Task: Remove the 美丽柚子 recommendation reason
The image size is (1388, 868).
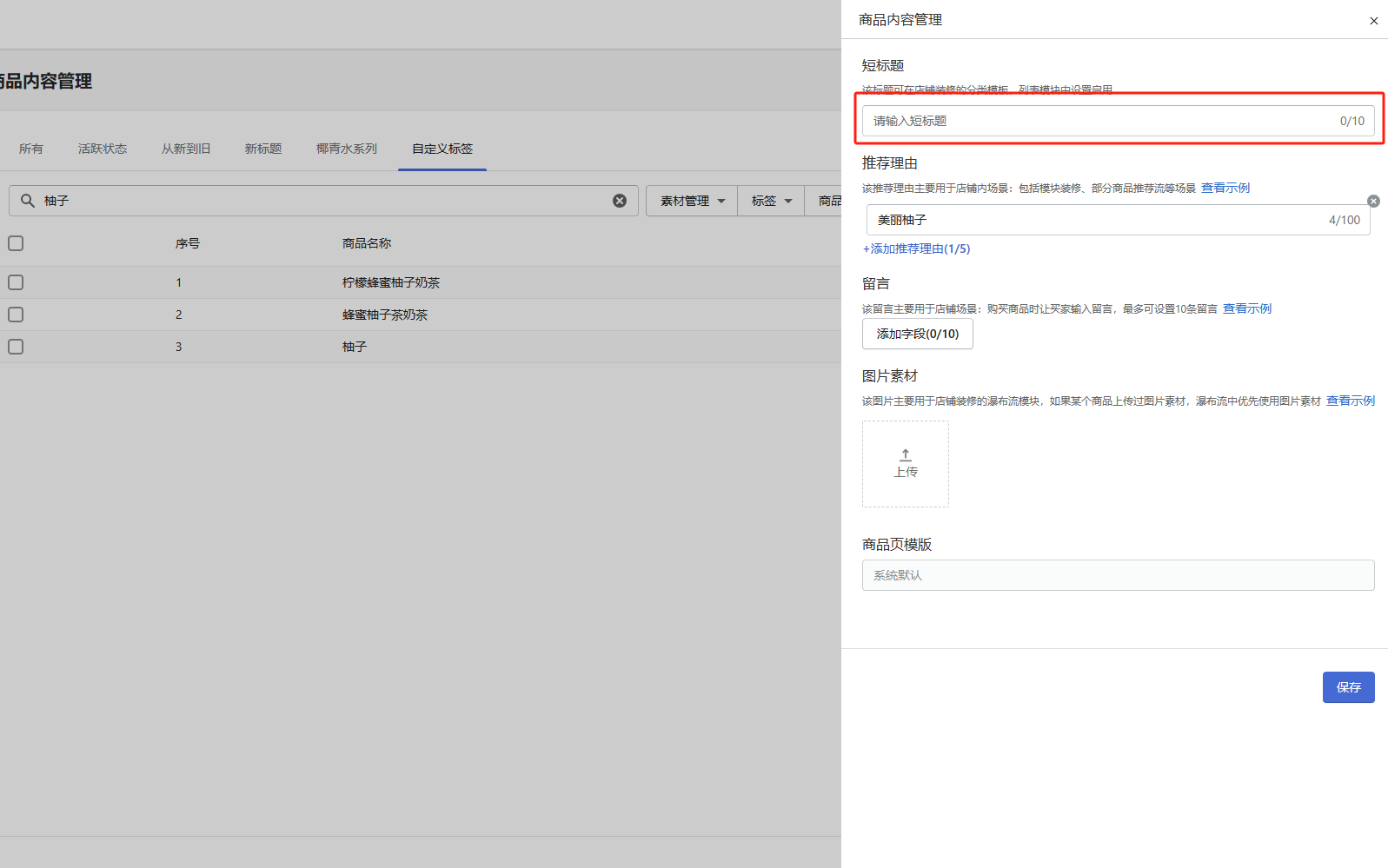Action: (x=1373, y=202)
